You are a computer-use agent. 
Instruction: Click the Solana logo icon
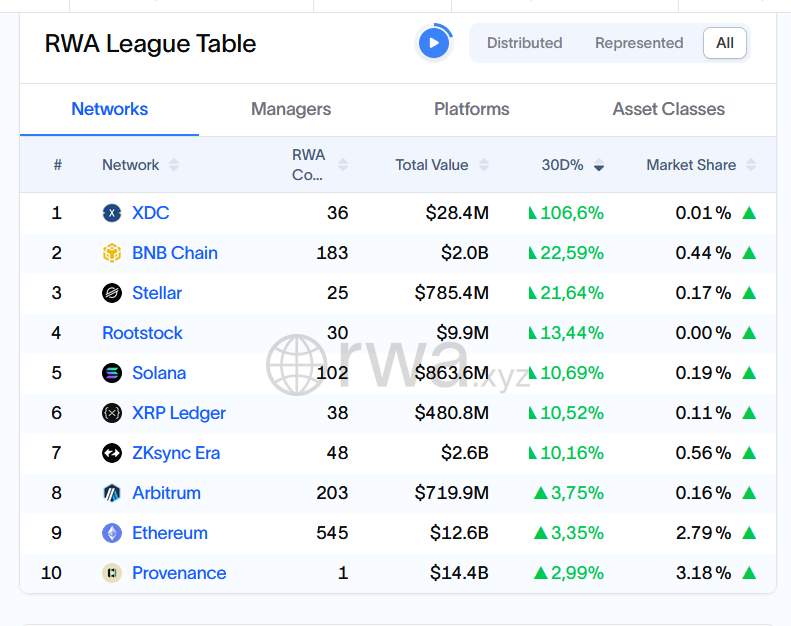tap(112, 373)
